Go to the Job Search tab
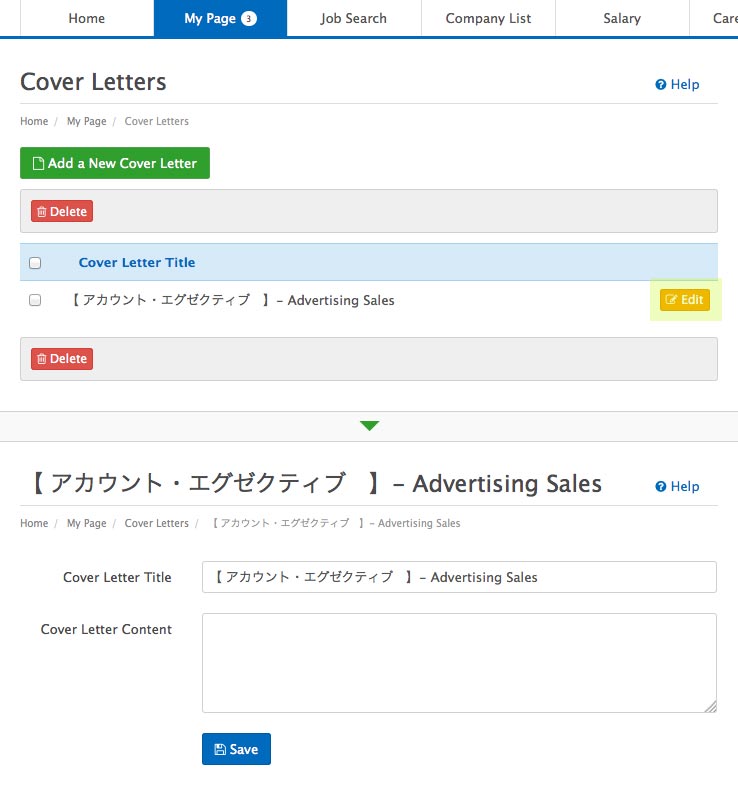 pyautogui.click(x=354, y=18)
